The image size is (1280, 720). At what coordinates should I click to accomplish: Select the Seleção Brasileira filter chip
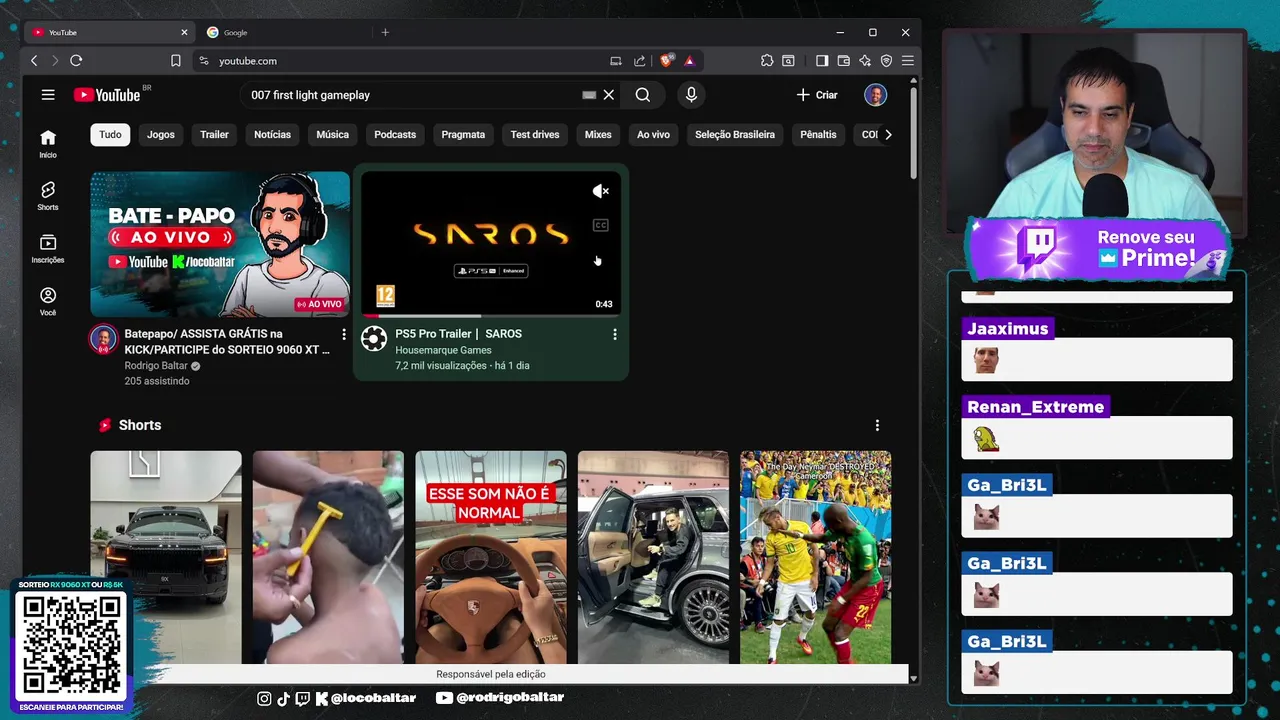735,134
